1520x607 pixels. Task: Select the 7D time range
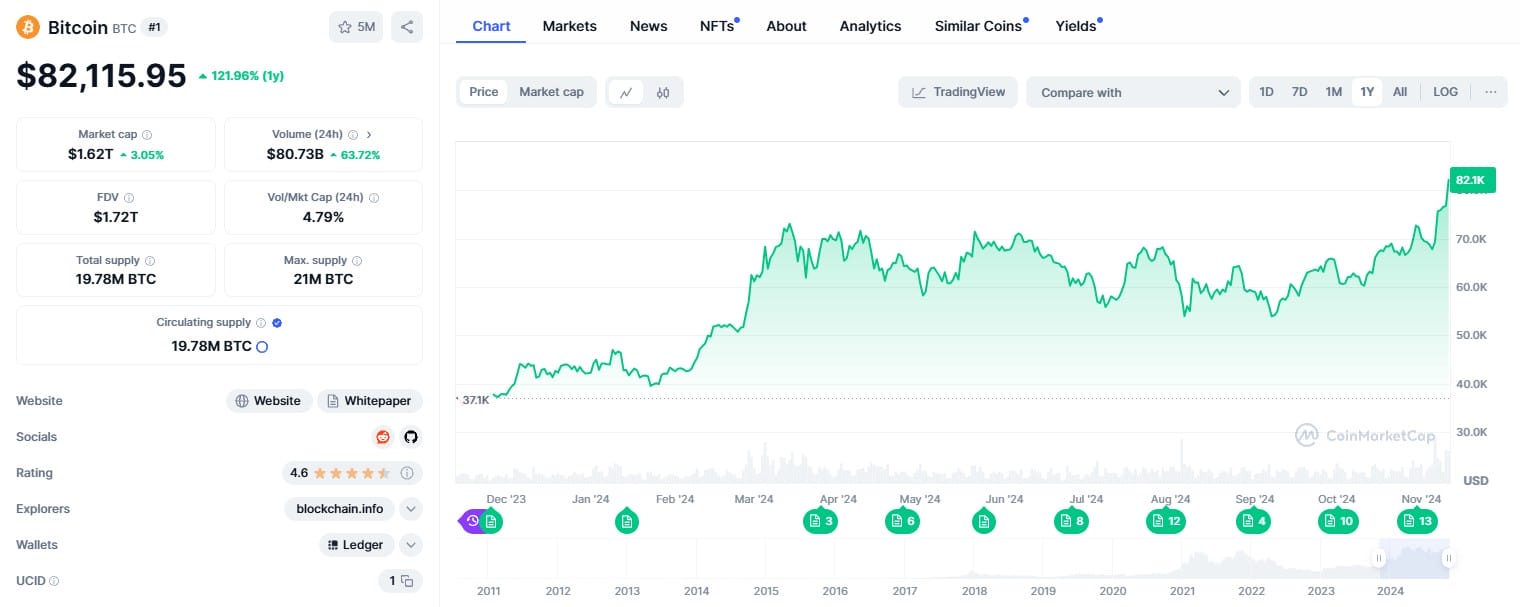point(1299,92)
